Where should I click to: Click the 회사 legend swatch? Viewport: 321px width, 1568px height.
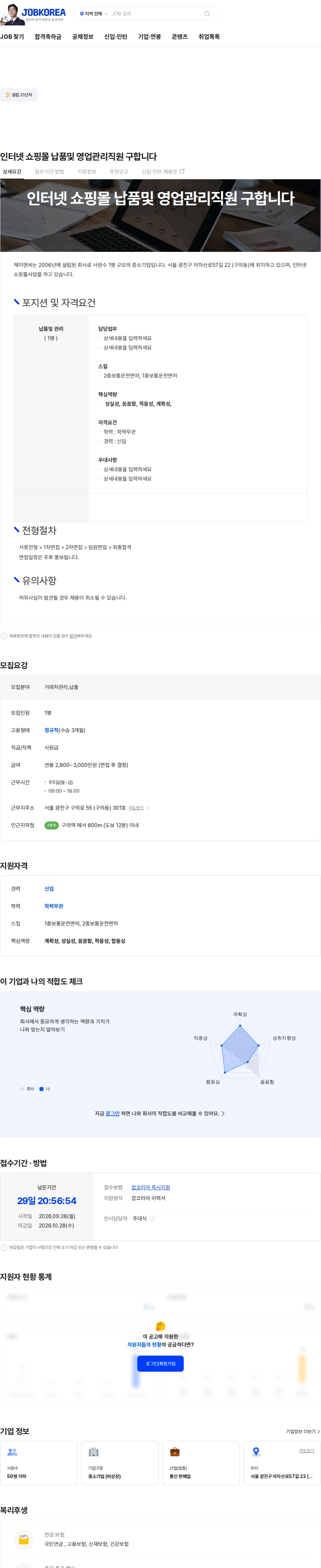[x=22, y=1089]
